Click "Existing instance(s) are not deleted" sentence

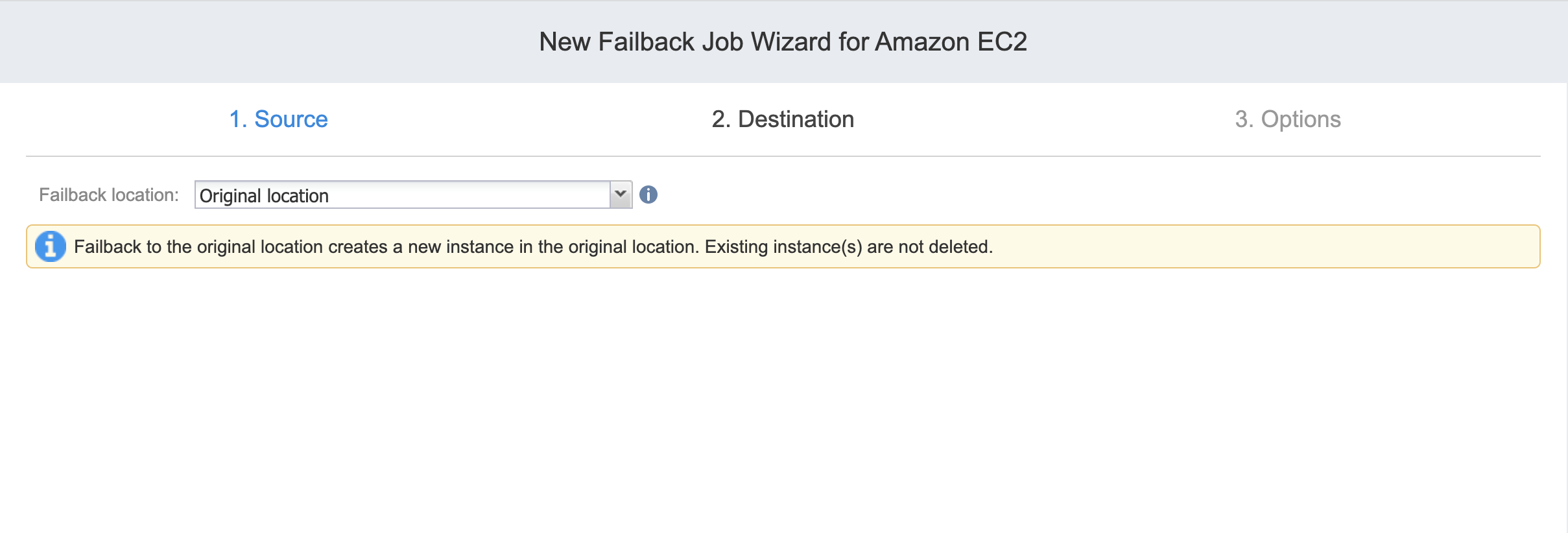pos(849,247)
